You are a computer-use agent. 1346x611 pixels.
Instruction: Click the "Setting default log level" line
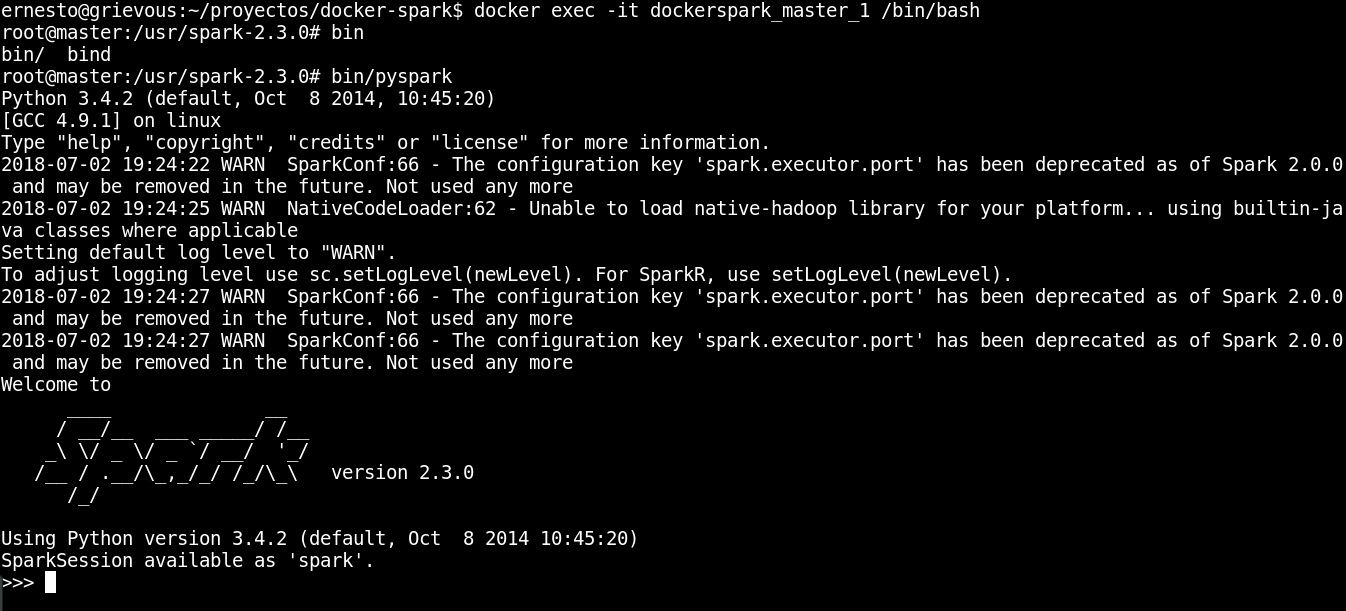199,253
